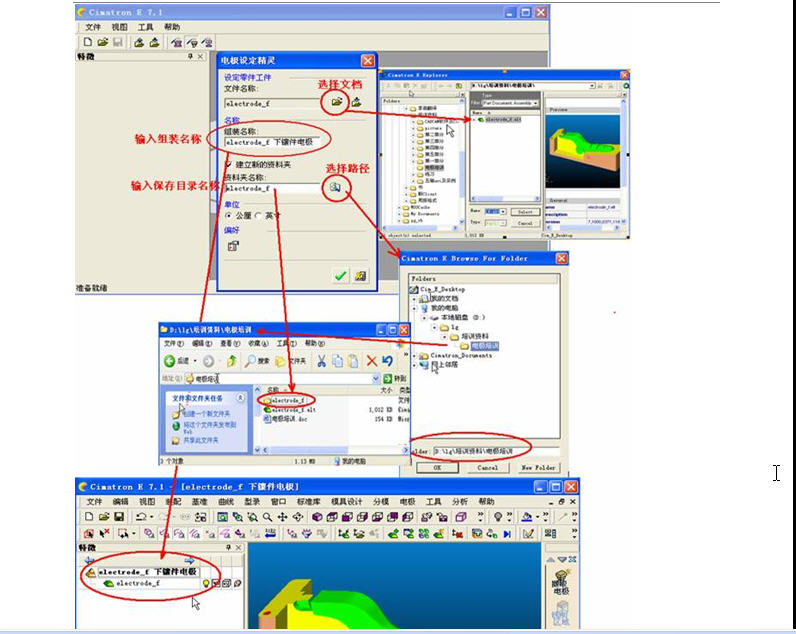796x634 pixels.
Task: Expand the lg folder node in Browse For Folder
Action: pyautogui.click(x=434, y=327)
